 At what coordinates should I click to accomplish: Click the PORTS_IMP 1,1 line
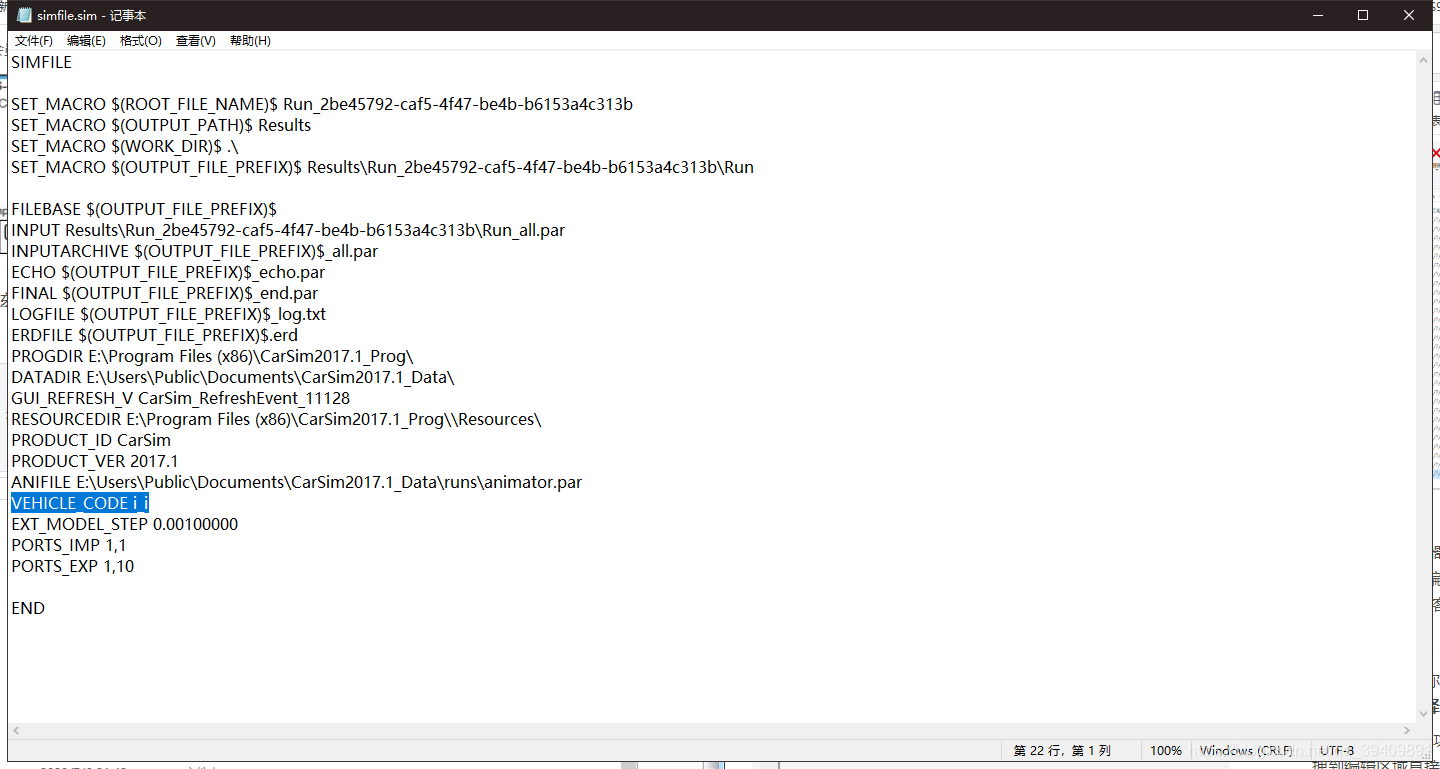[69, 545]
